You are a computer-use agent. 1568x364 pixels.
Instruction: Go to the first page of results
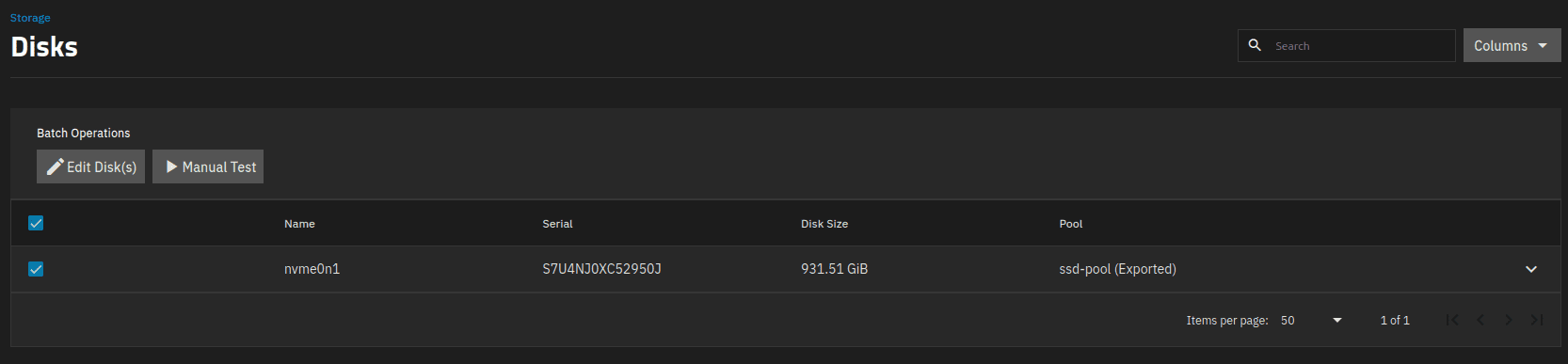click(1452, 320)
